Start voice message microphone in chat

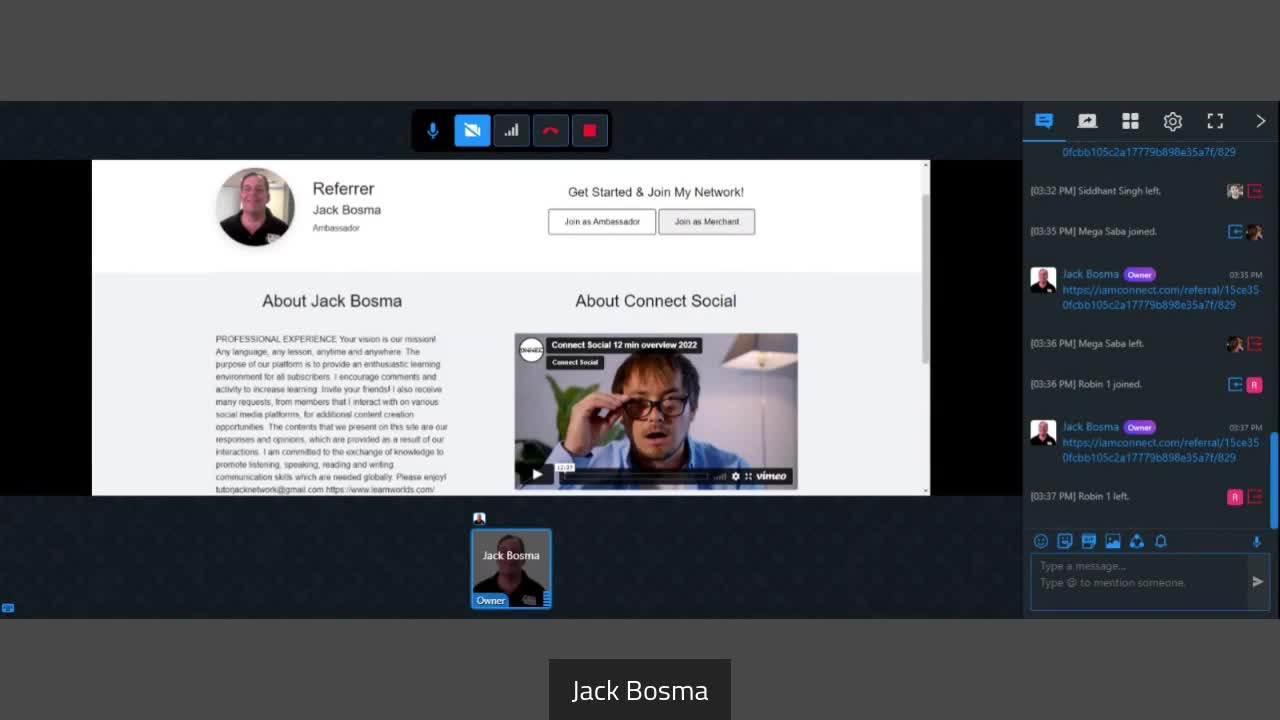coord(1257,541)
